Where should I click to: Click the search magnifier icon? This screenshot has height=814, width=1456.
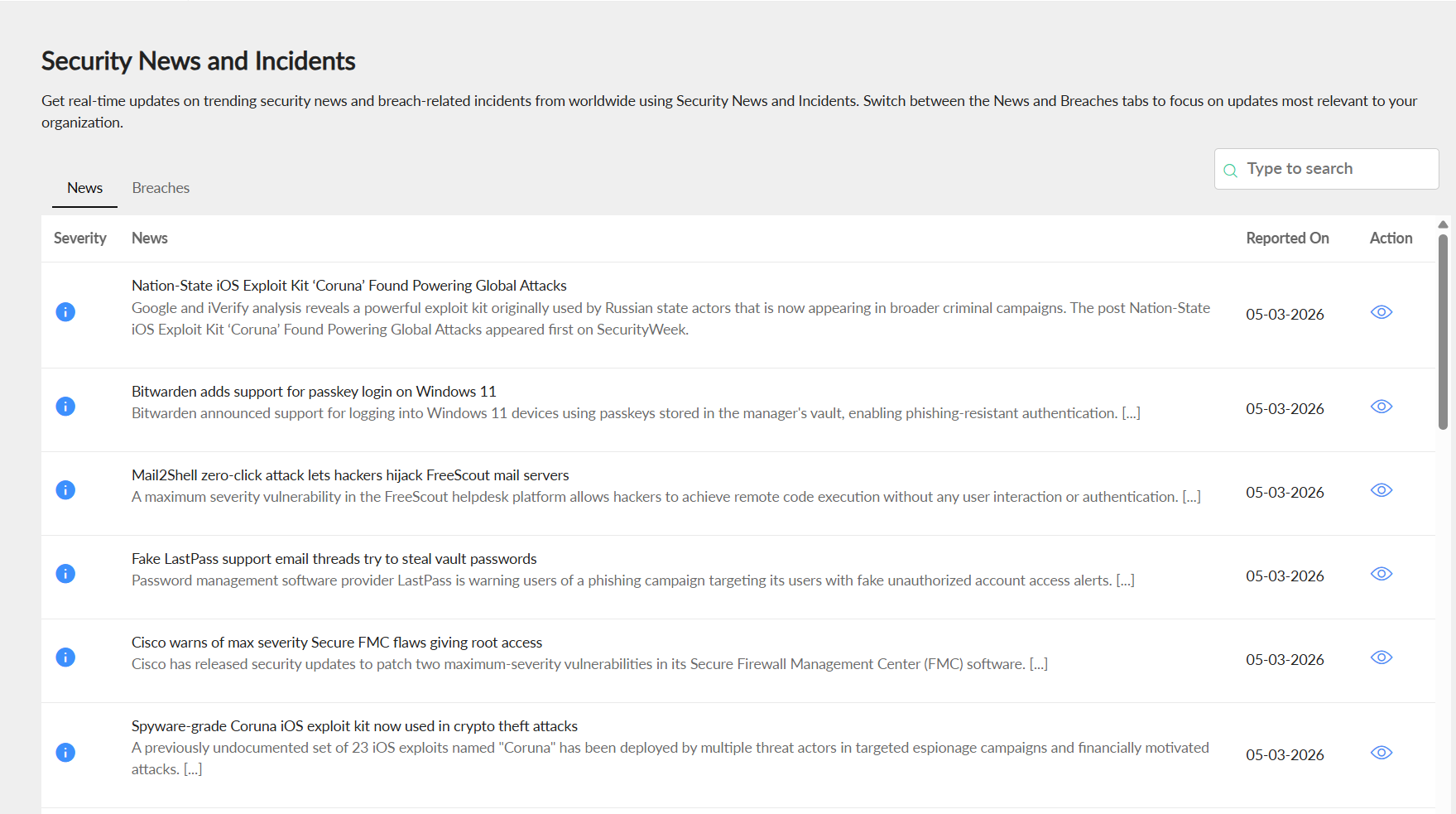1230,170
